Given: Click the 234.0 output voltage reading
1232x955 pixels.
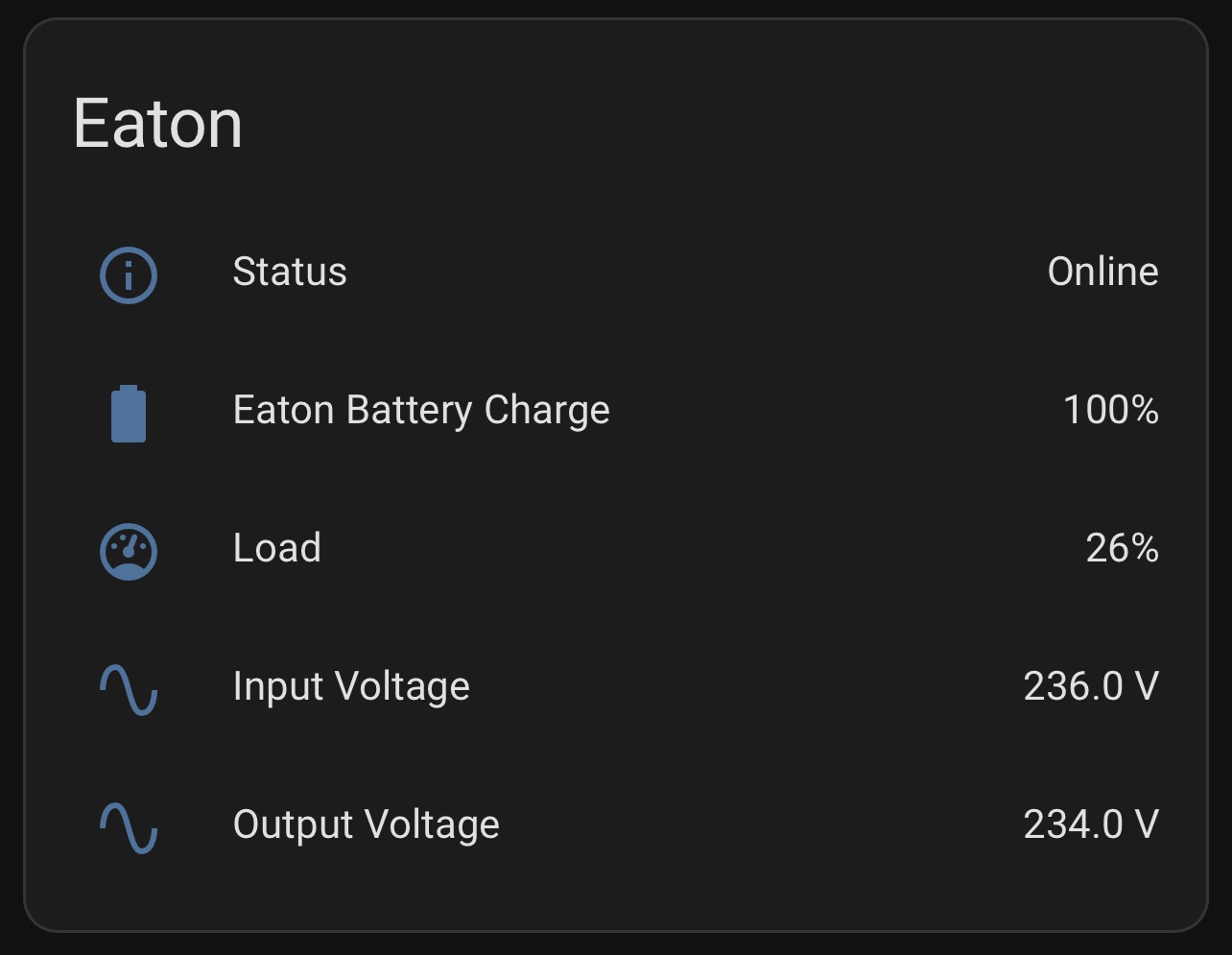Looking at the screenshot, I should pos(1073,825).
